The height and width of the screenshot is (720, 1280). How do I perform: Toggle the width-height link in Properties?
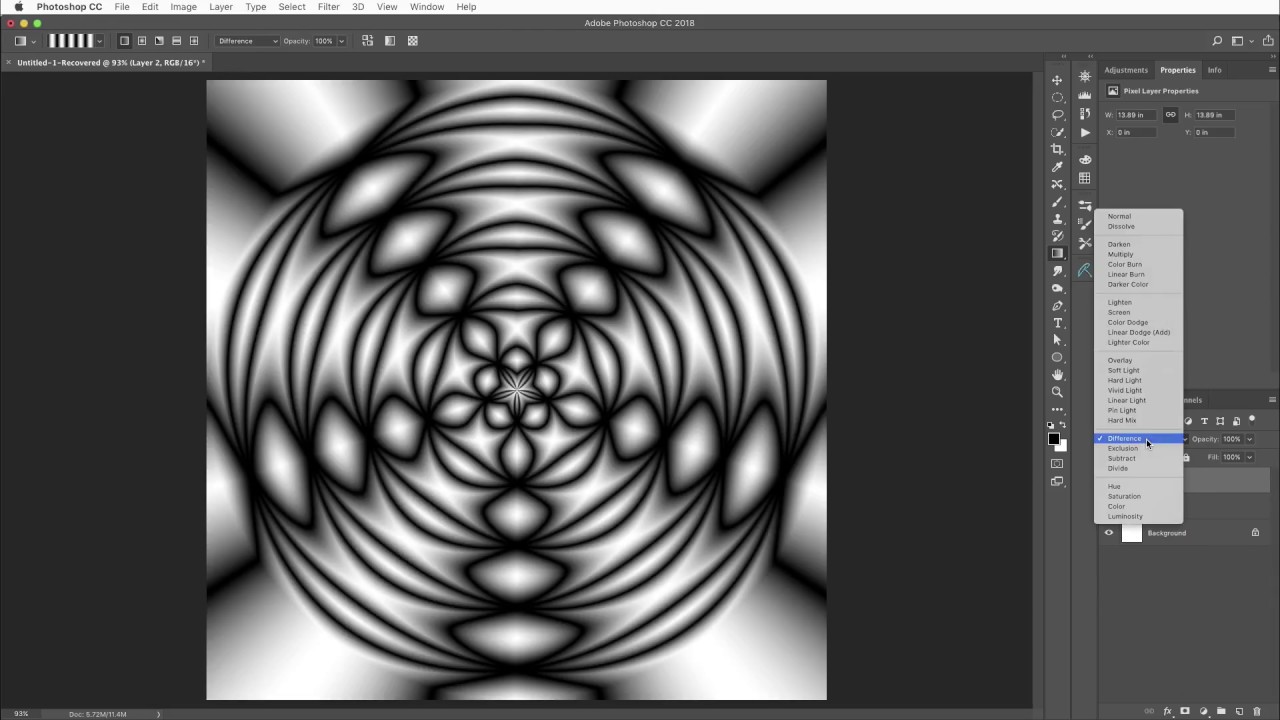click(1170, 115)
